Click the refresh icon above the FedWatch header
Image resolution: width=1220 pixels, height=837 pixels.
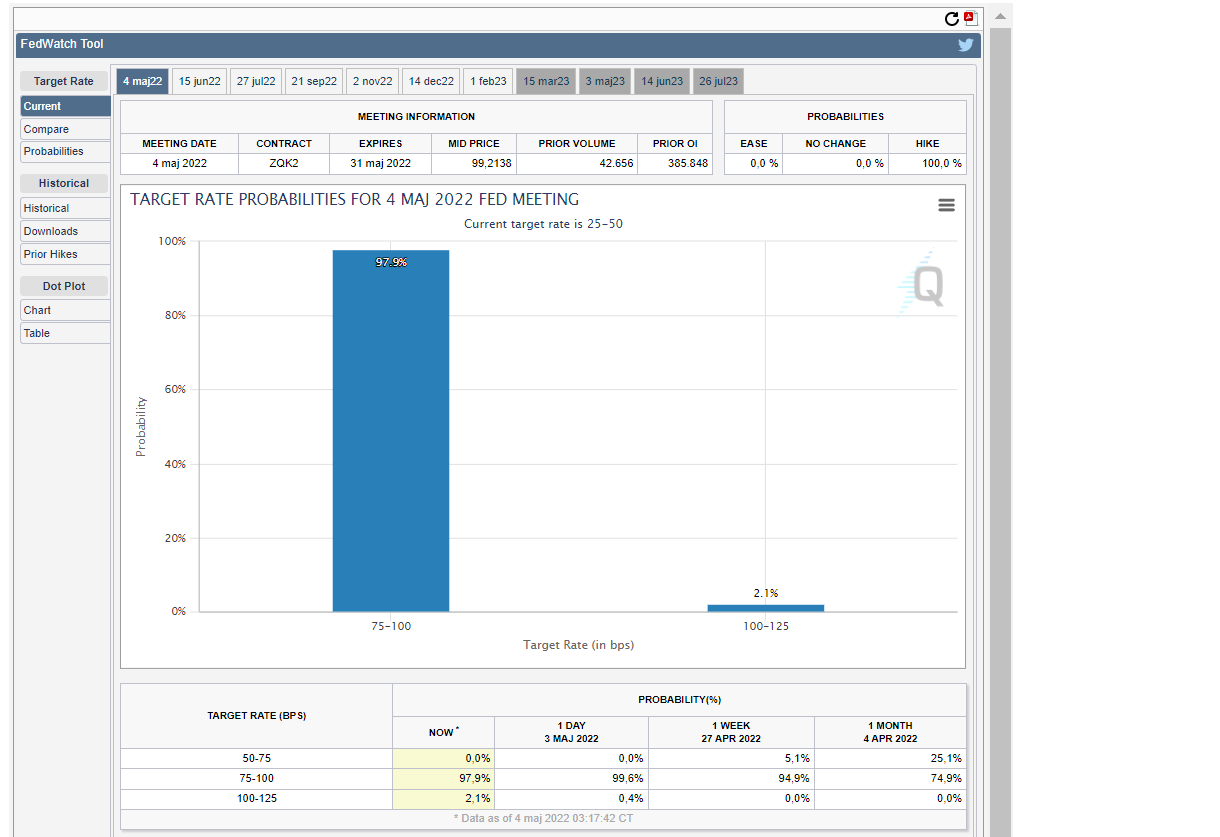pyautogui.click(x=952, y=18)
